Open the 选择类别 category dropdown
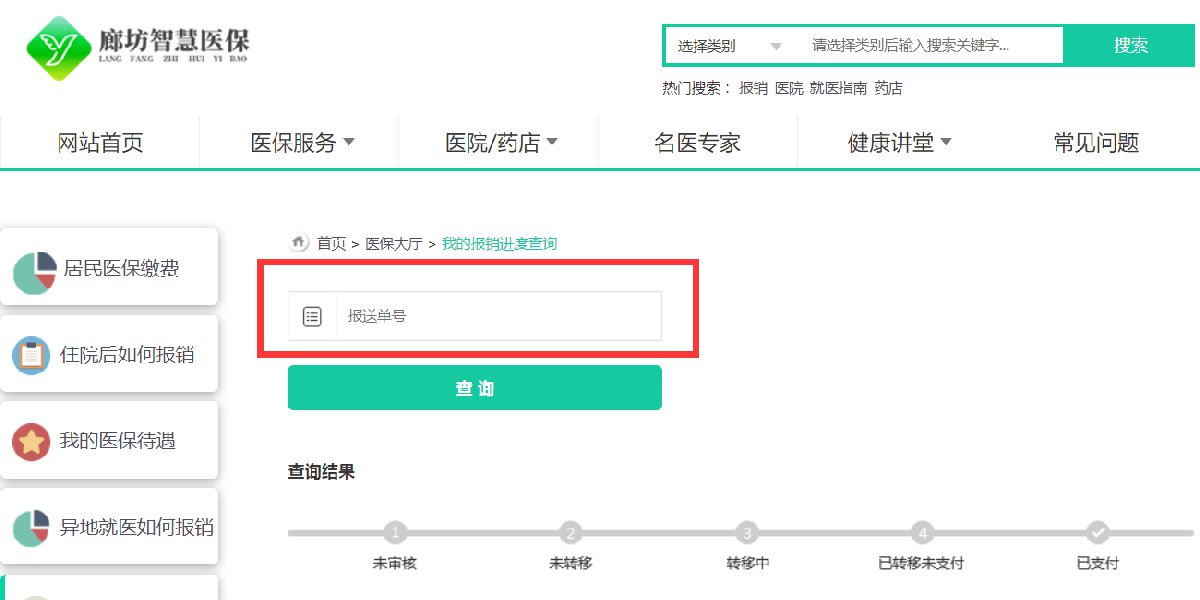The height and width of the screenshot is (600, 1200). 730,46
